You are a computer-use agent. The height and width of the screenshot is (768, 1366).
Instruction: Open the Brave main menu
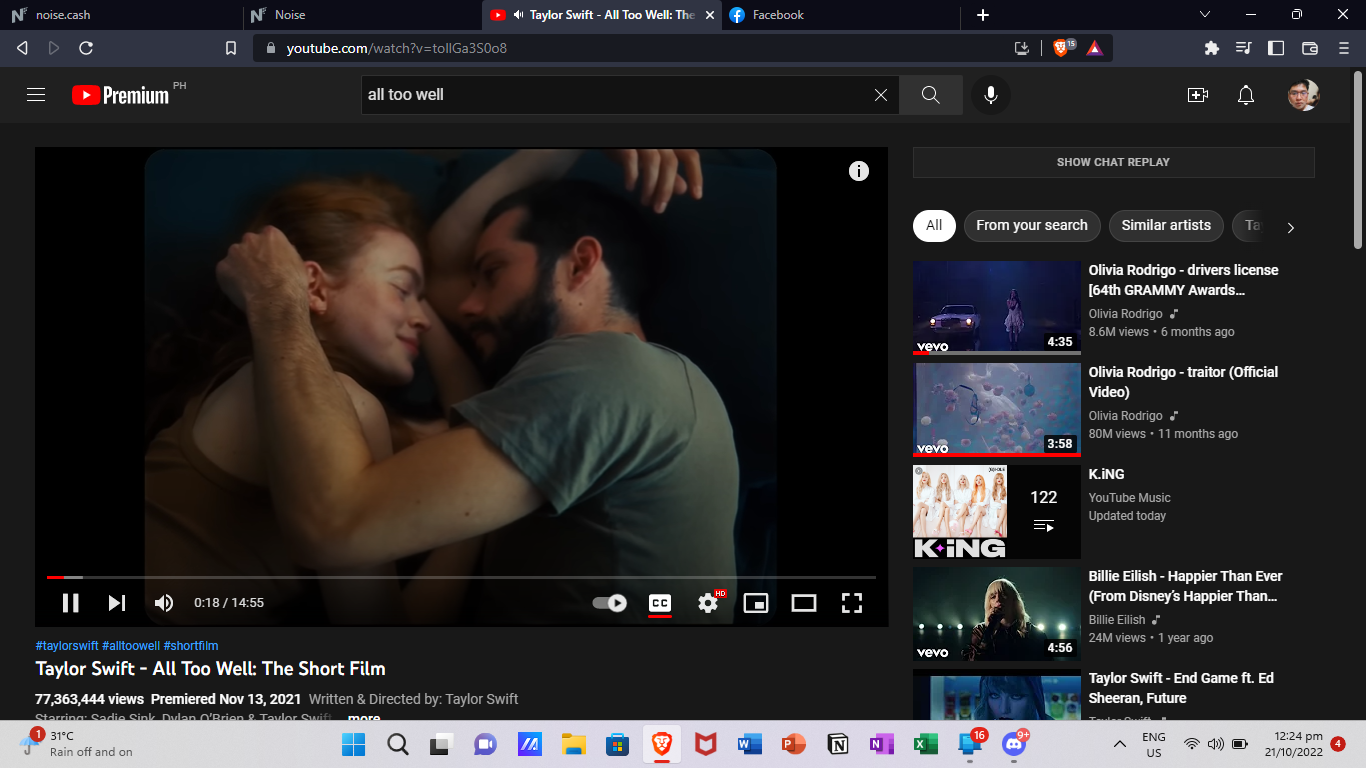point(1344,48)
